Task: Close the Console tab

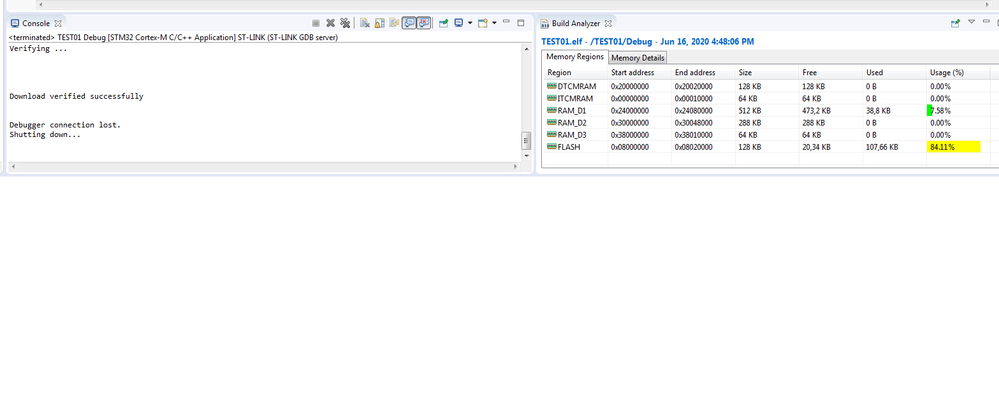Action: [57, 24]
